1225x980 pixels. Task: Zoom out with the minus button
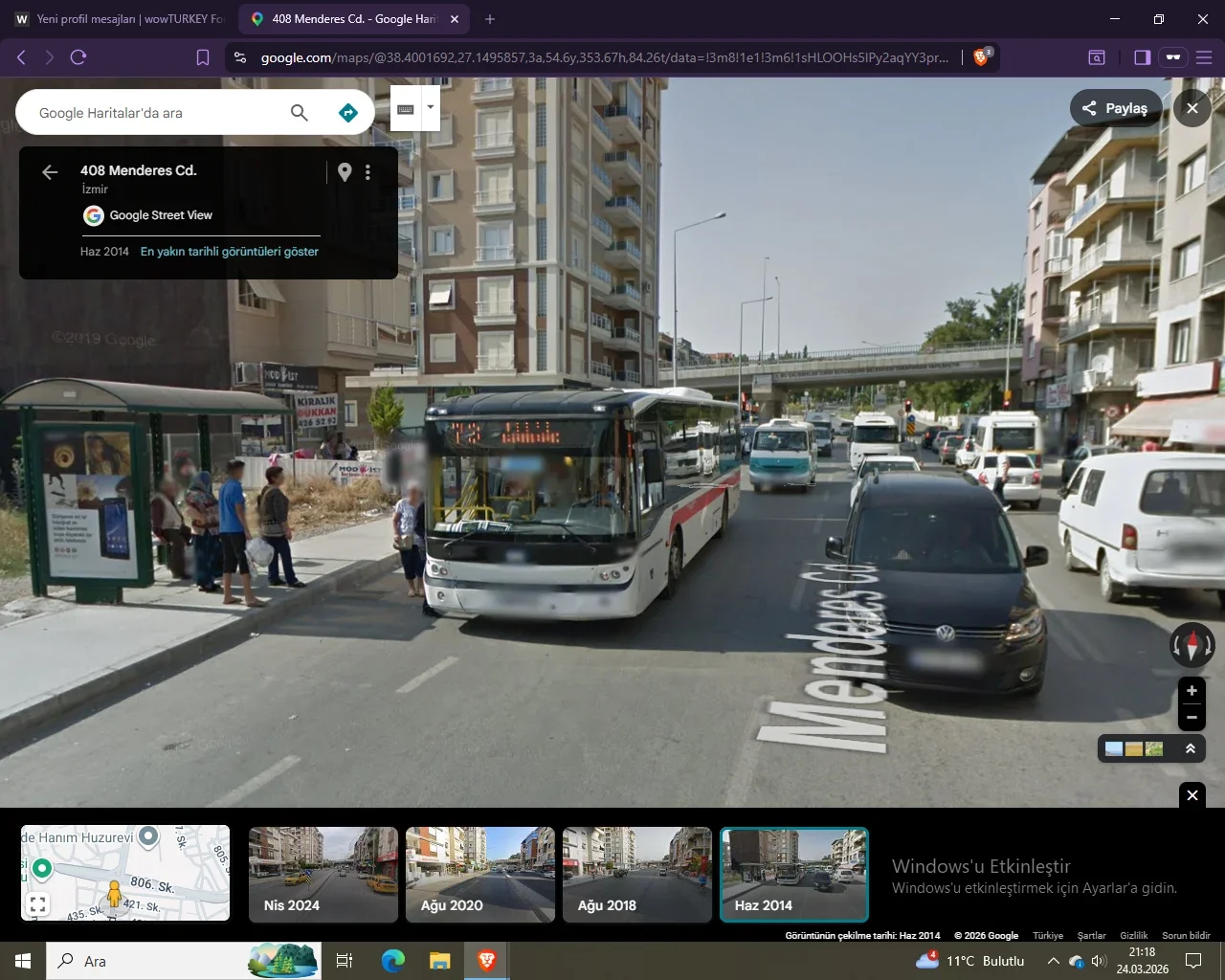click(1192, 717)
